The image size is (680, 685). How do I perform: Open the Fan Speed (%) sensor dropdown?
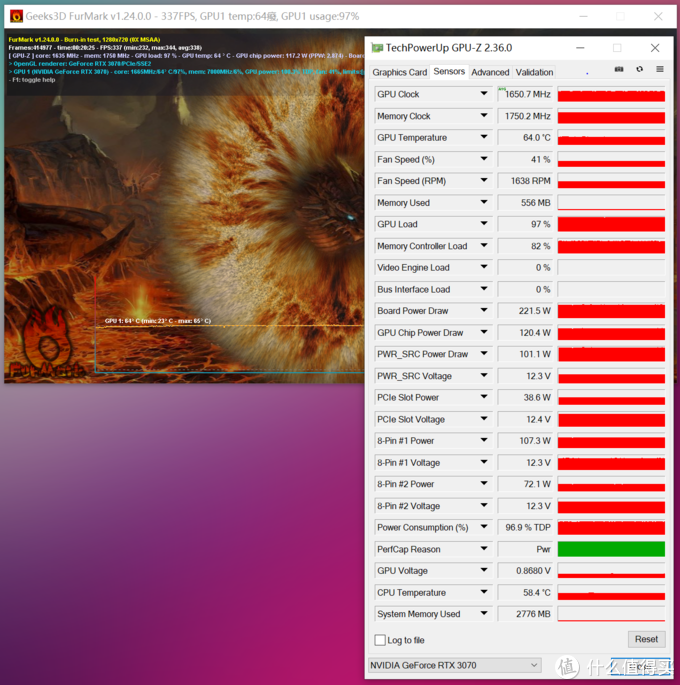484,159
